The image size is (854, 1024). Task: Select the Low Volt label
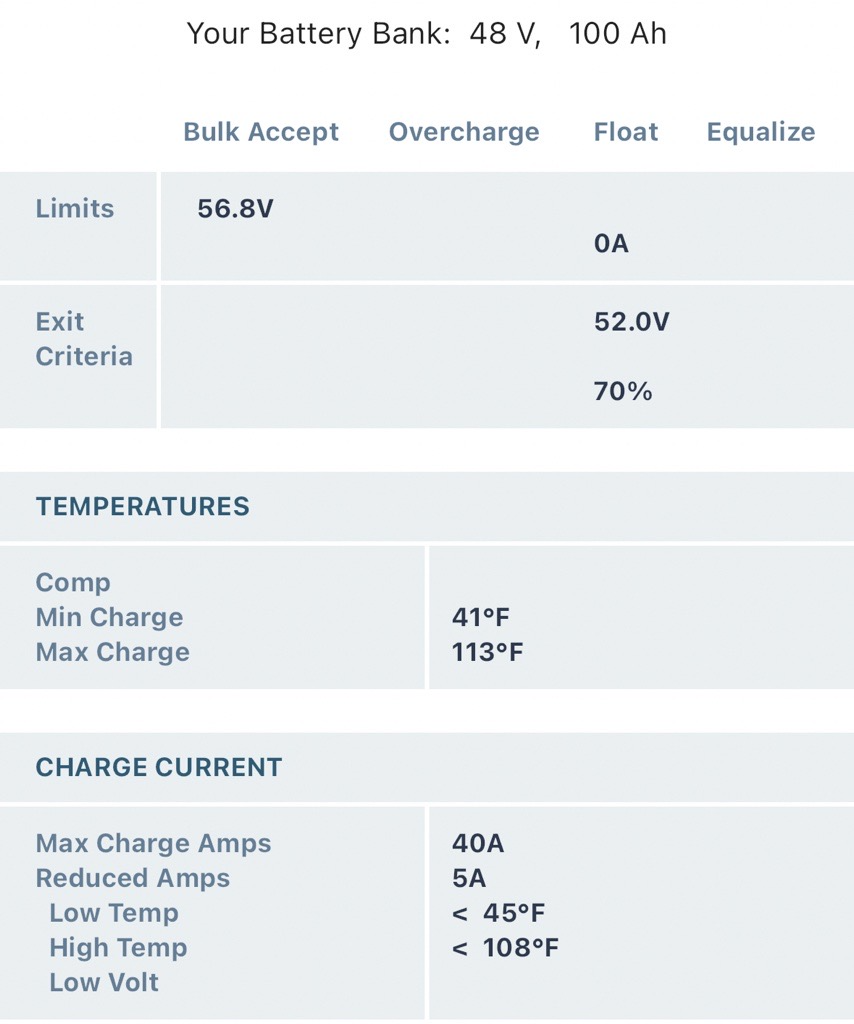[104, 982]
